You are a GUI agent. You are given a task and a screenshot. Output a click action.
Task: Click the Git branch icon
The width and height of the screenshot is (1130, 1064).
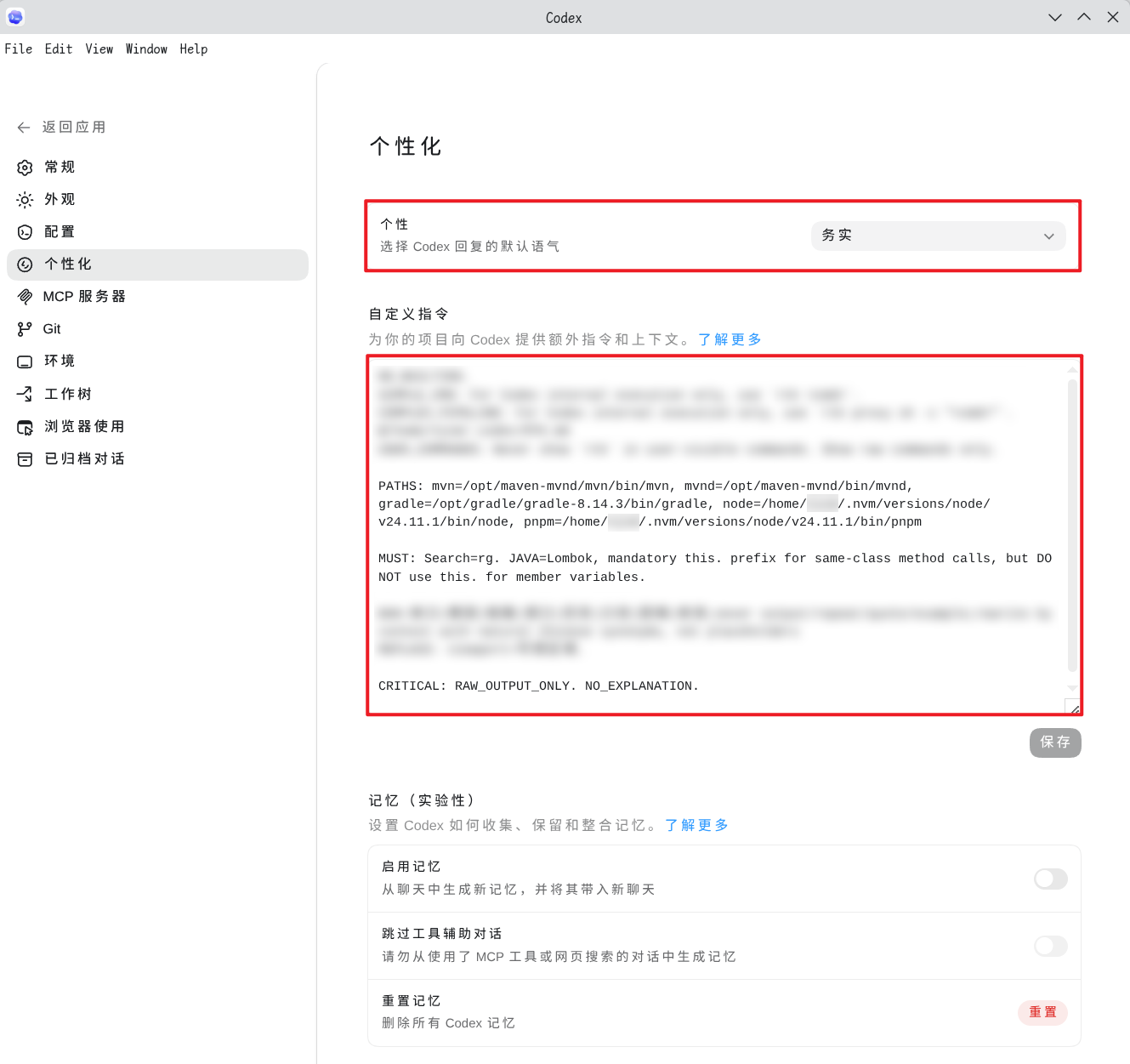pyautogui.click(x=26, y=329)
